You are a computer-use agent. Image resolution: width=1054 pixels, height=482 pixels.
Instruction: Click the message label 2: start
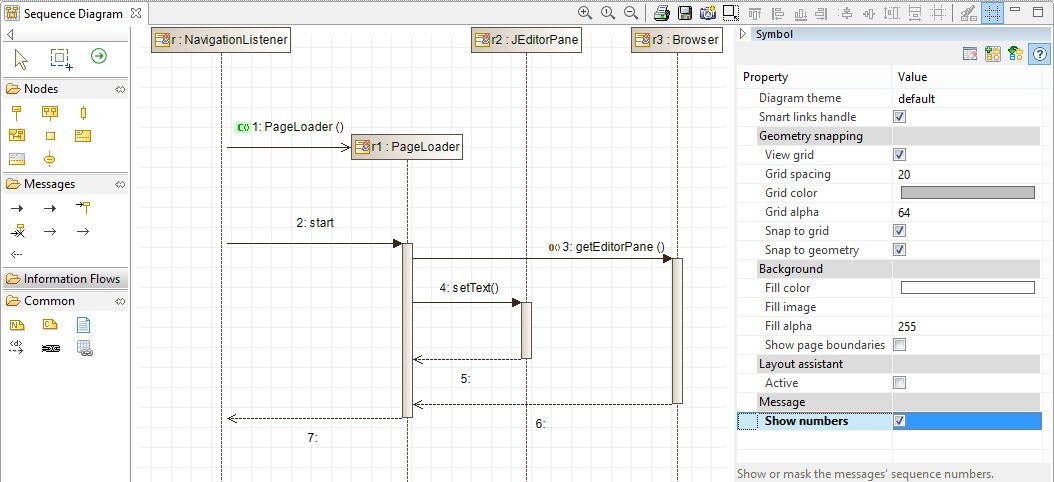315,223
